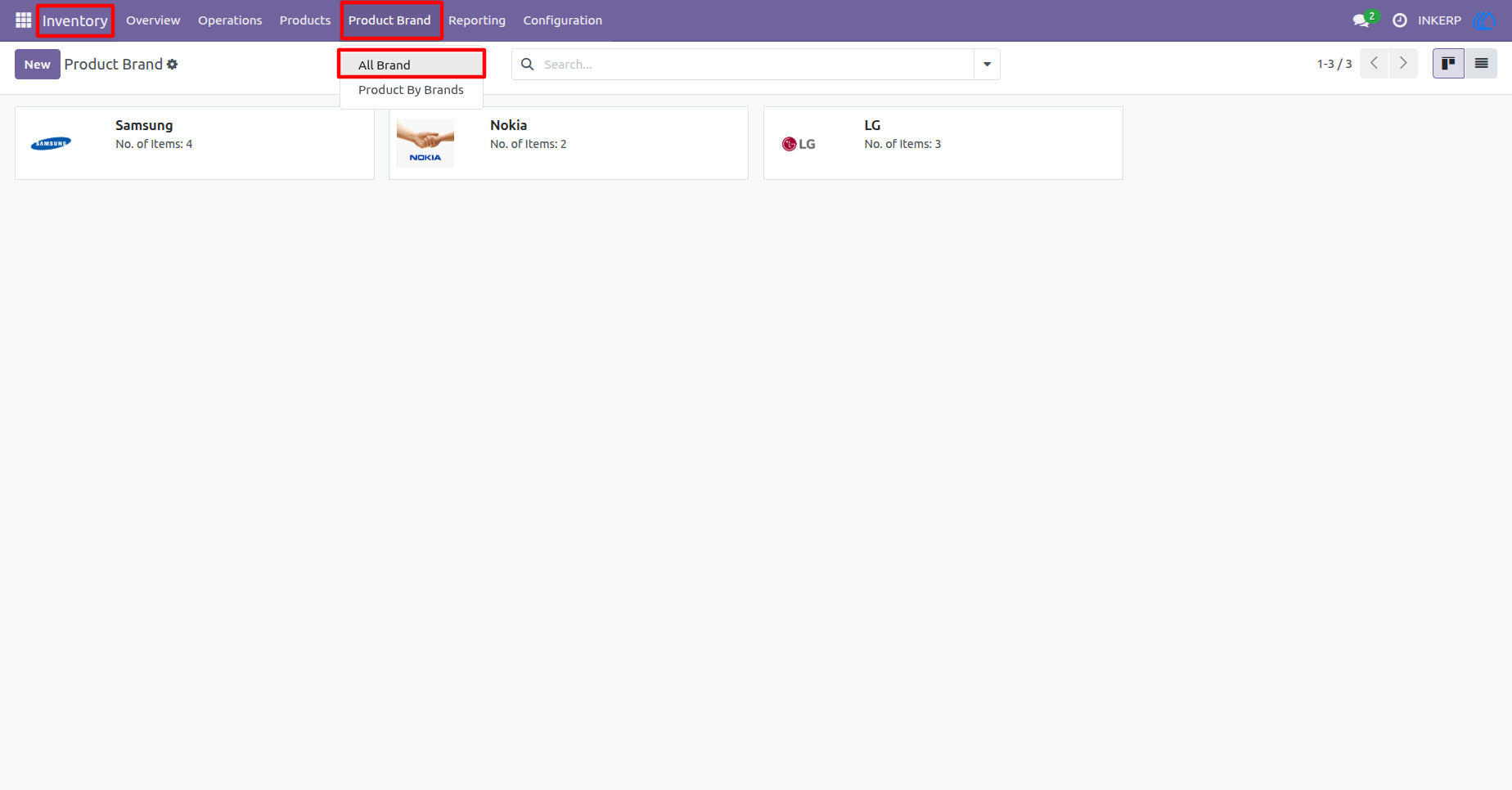
Task: Click the LG logo thumbnail
Action: [799, 144]
